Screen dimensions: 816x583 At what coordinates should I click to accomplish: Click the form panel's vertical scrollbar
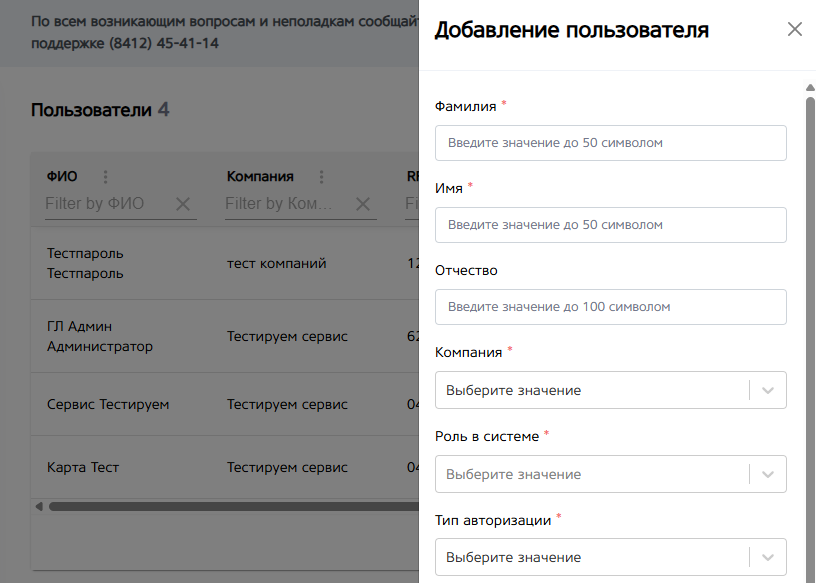[x=810, y=300]
